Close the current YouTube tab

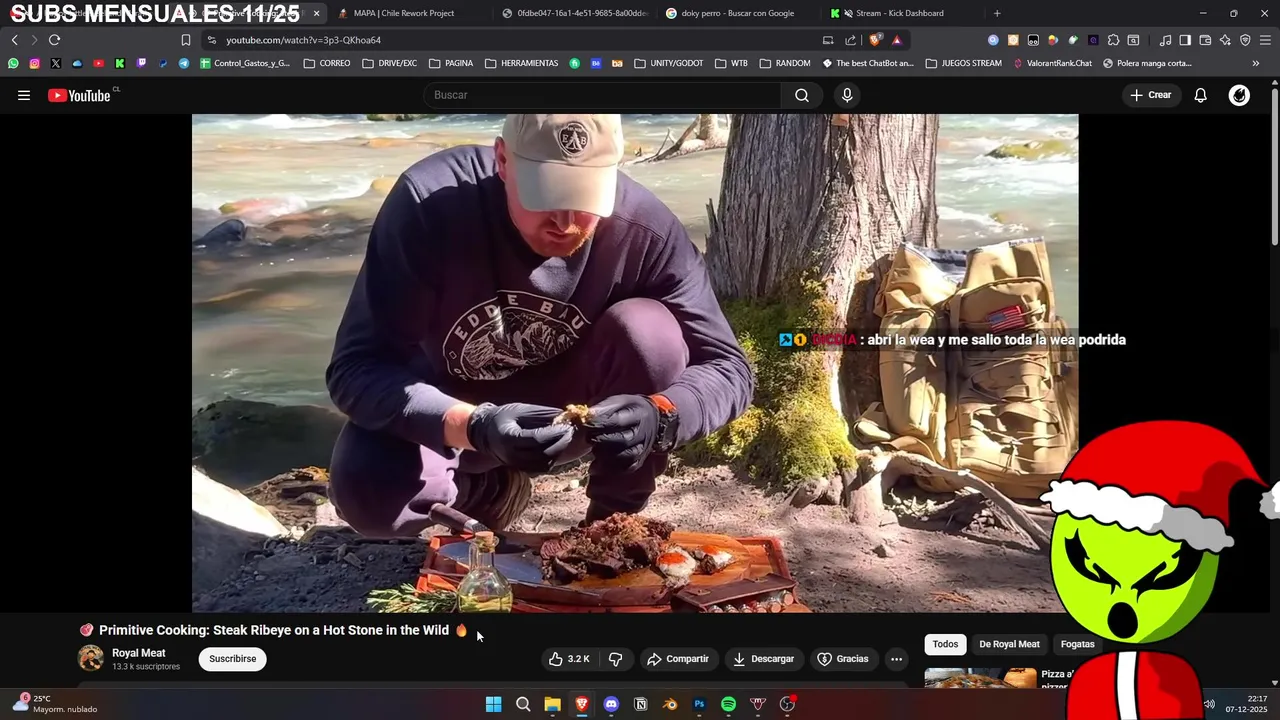316,13
